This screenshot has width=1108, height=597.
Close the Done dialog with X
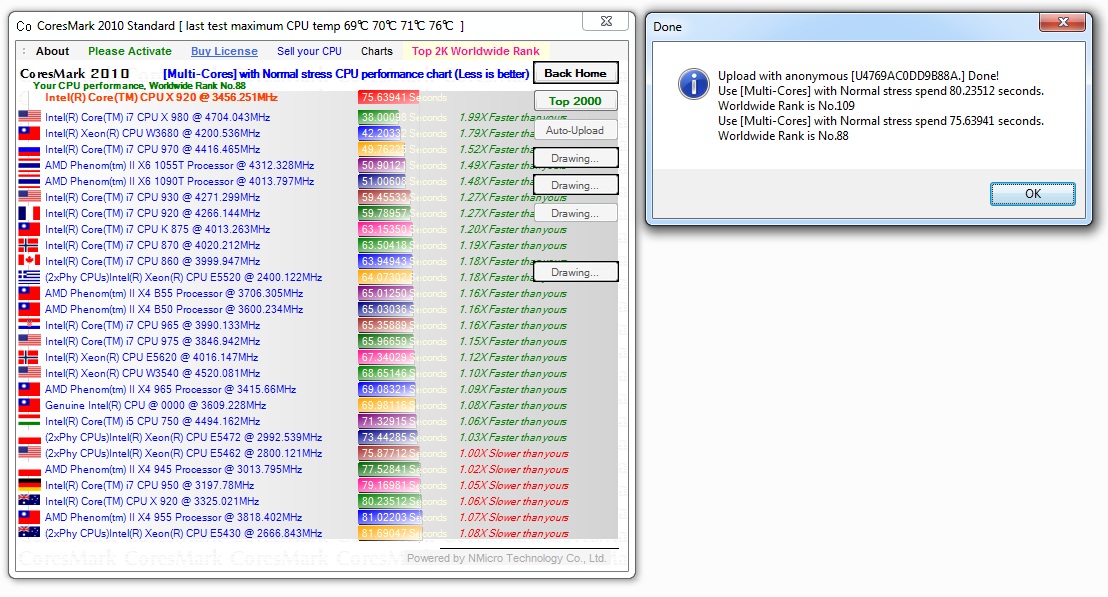point(1062,23)
